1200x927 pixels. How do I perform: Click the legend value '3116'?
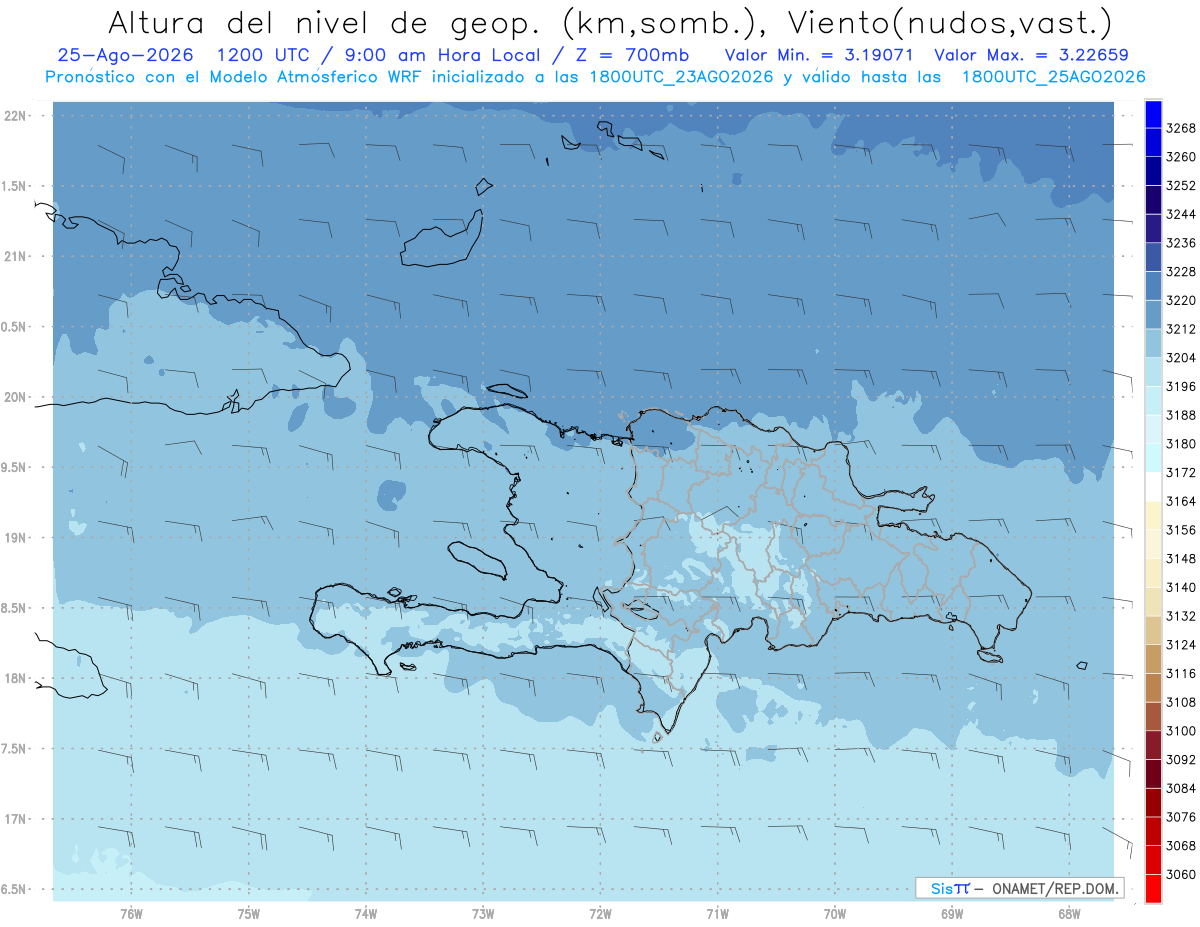[1181, 674]
